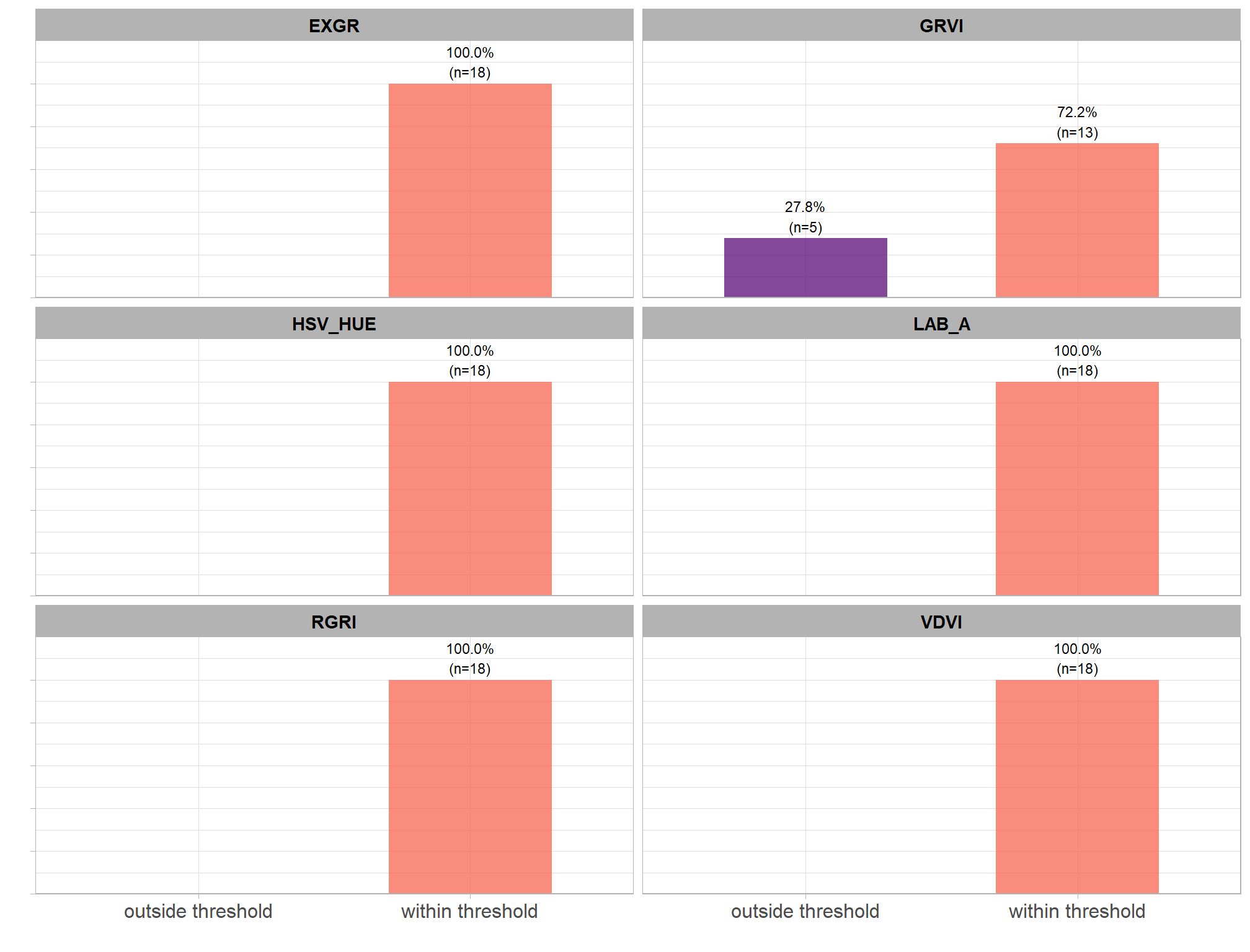This screenshot has height=952, width=1250.
Task: Select right column's "outside threshold" axis label
Action: click(805, 911)
